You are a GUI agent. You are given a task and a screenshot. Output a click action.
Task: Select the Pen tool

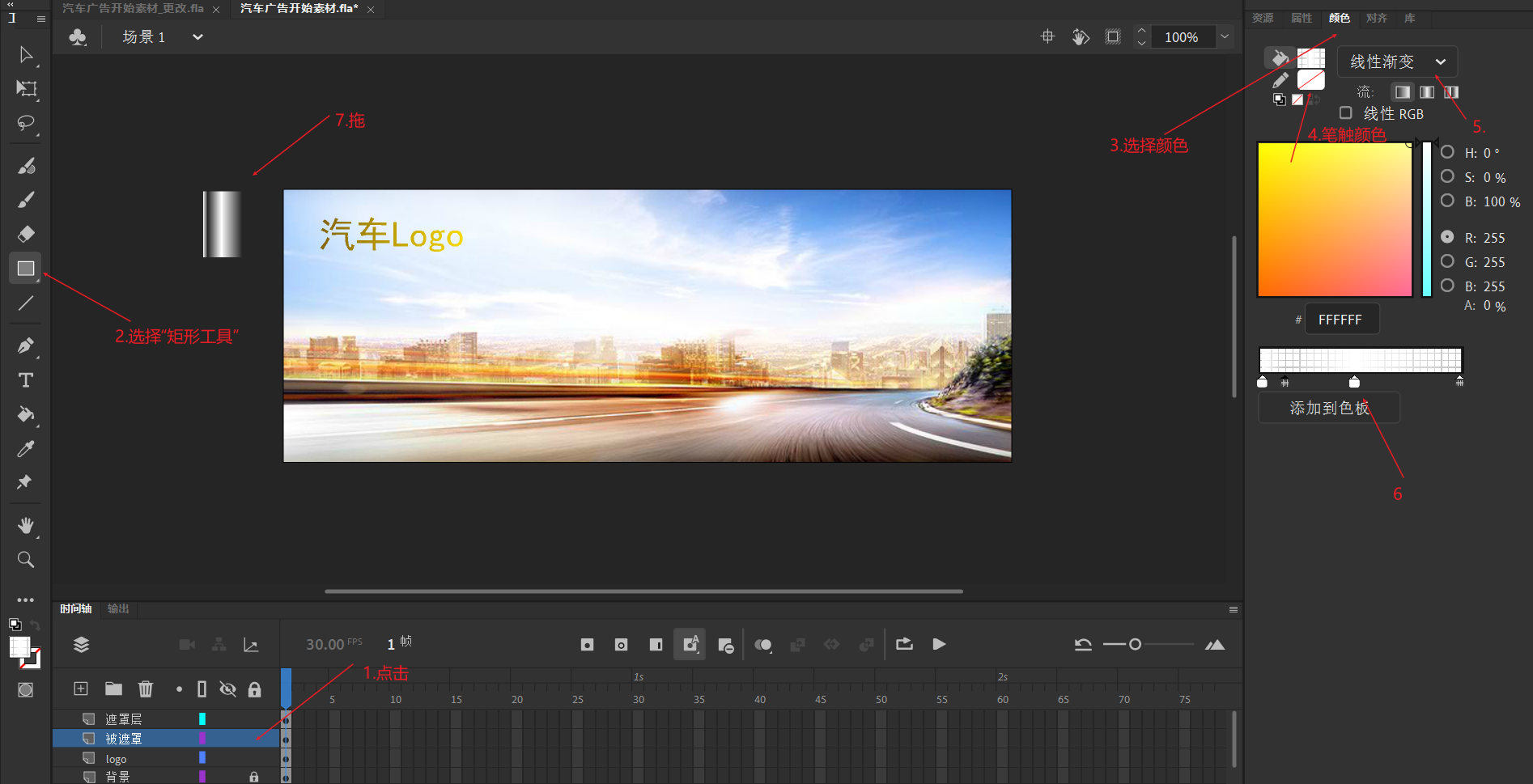(x=26, y=345)
